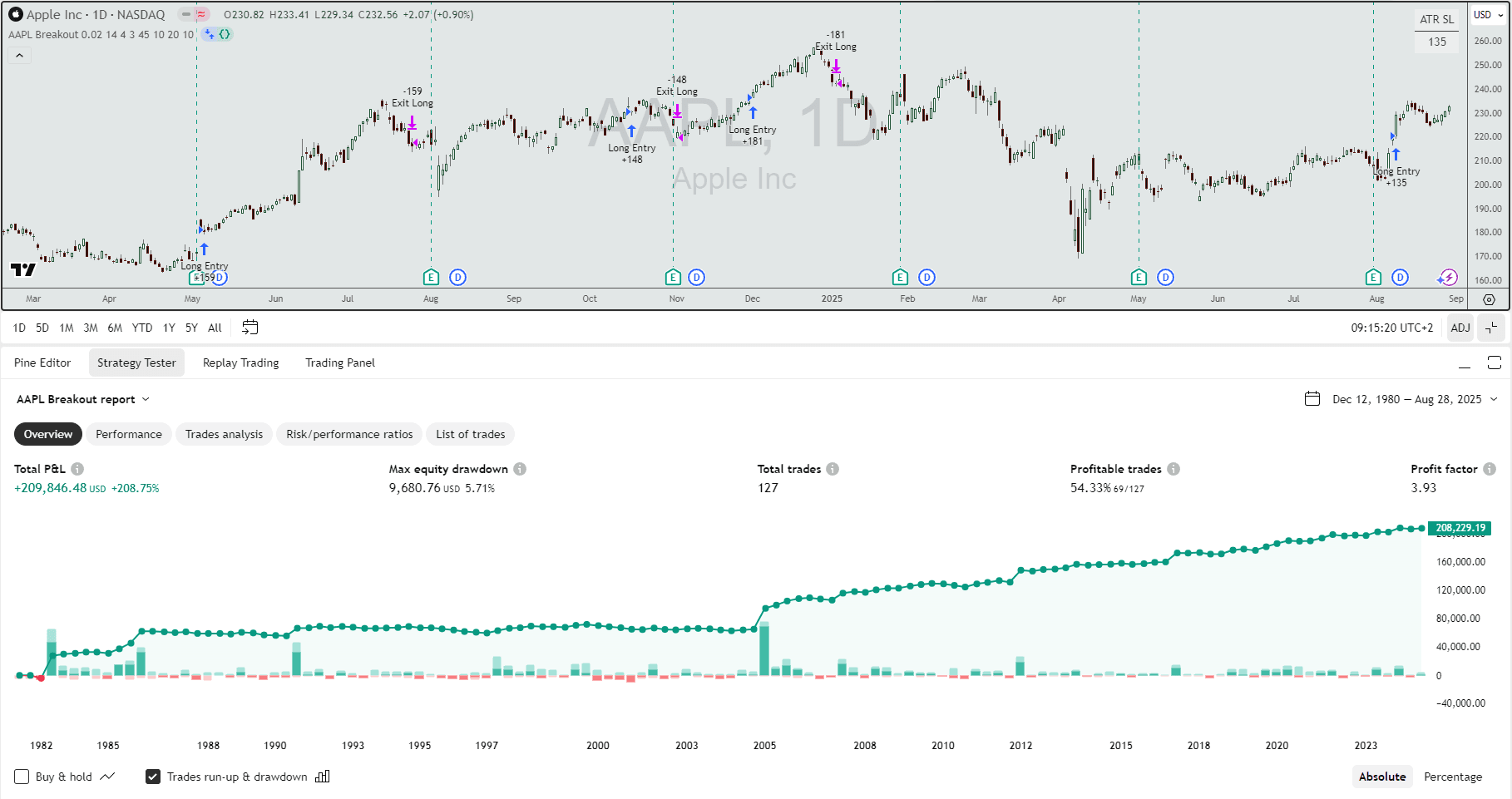This screenshot has height=799, width=1512.
Task: Collapse the indicator legend chevron
Action: 20,56
